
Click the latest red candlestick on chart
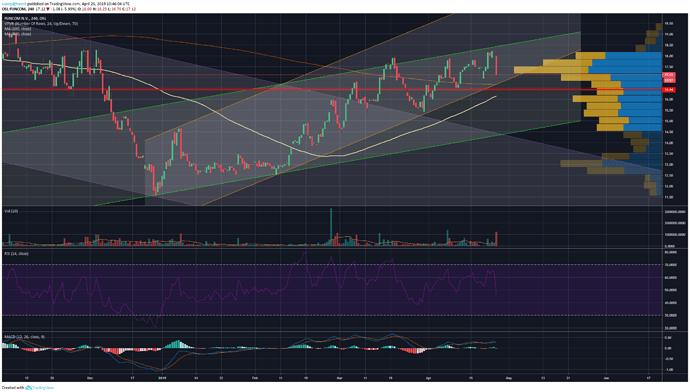point(496,65)
